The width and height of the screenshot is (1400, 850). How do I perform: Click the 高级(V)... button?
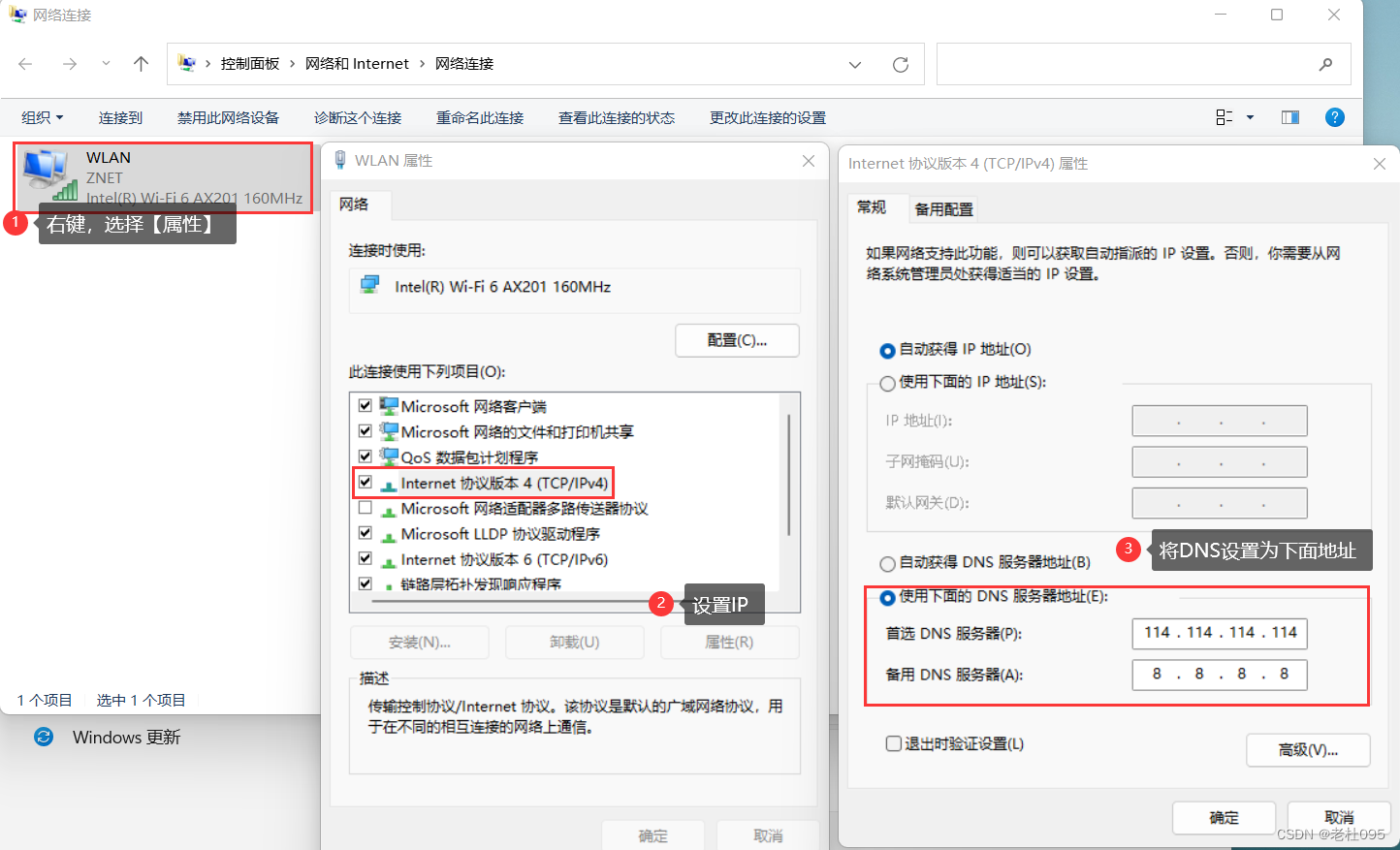tap(1308, 750)
